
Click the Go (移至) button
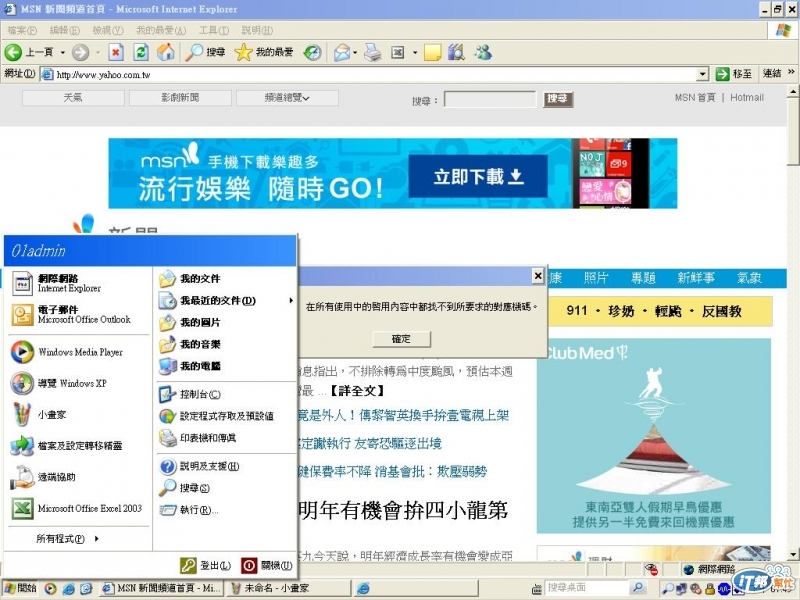point(734,74)
